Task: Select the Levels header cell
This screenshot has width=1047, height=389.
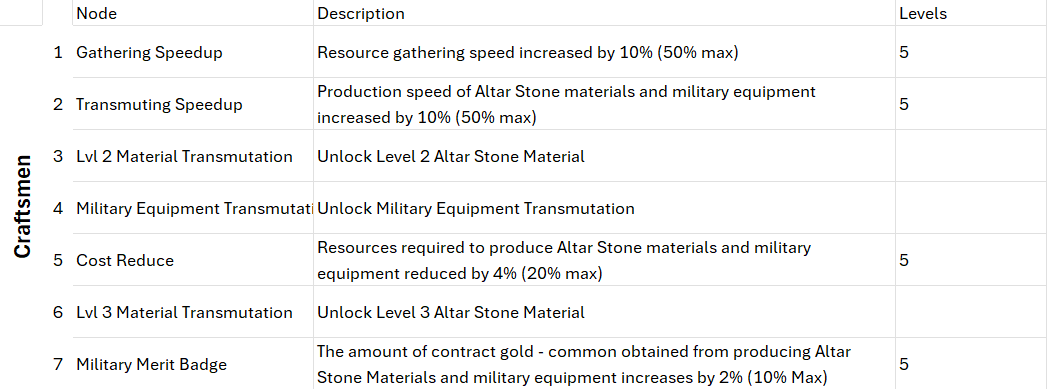Action: pos(971,13)
